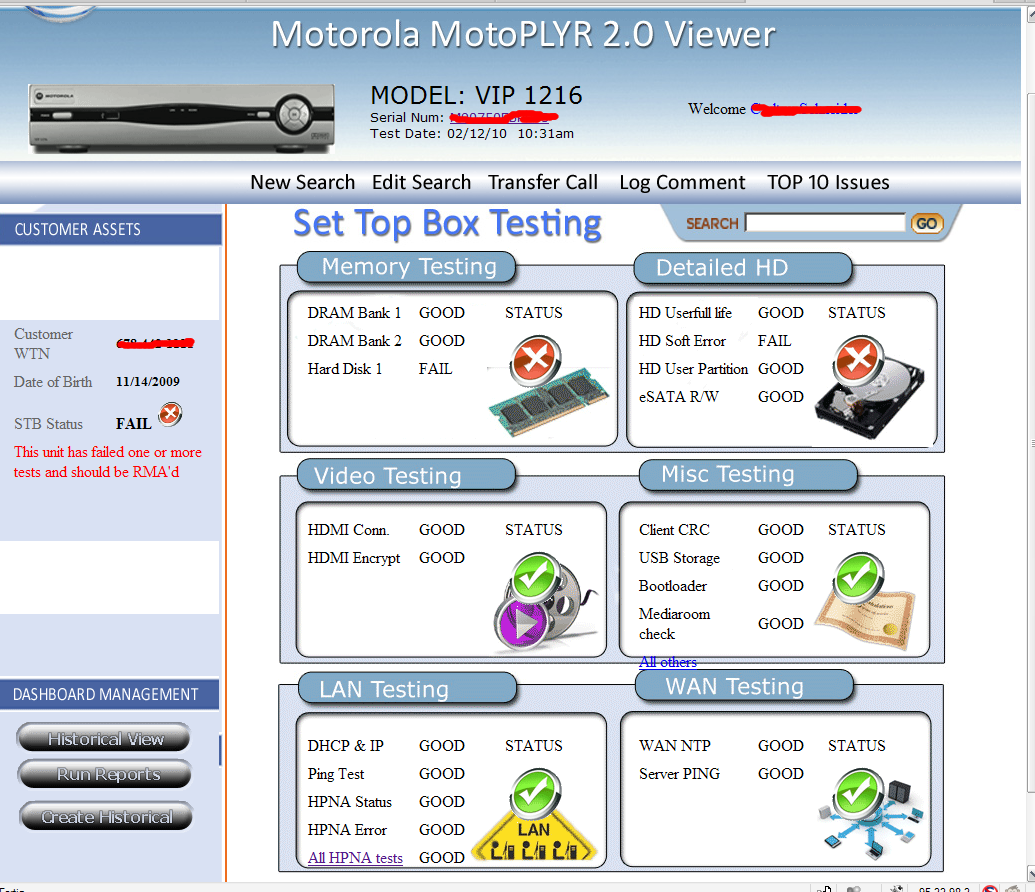Open TOP 10 Issues

click(x=828, y=182)
